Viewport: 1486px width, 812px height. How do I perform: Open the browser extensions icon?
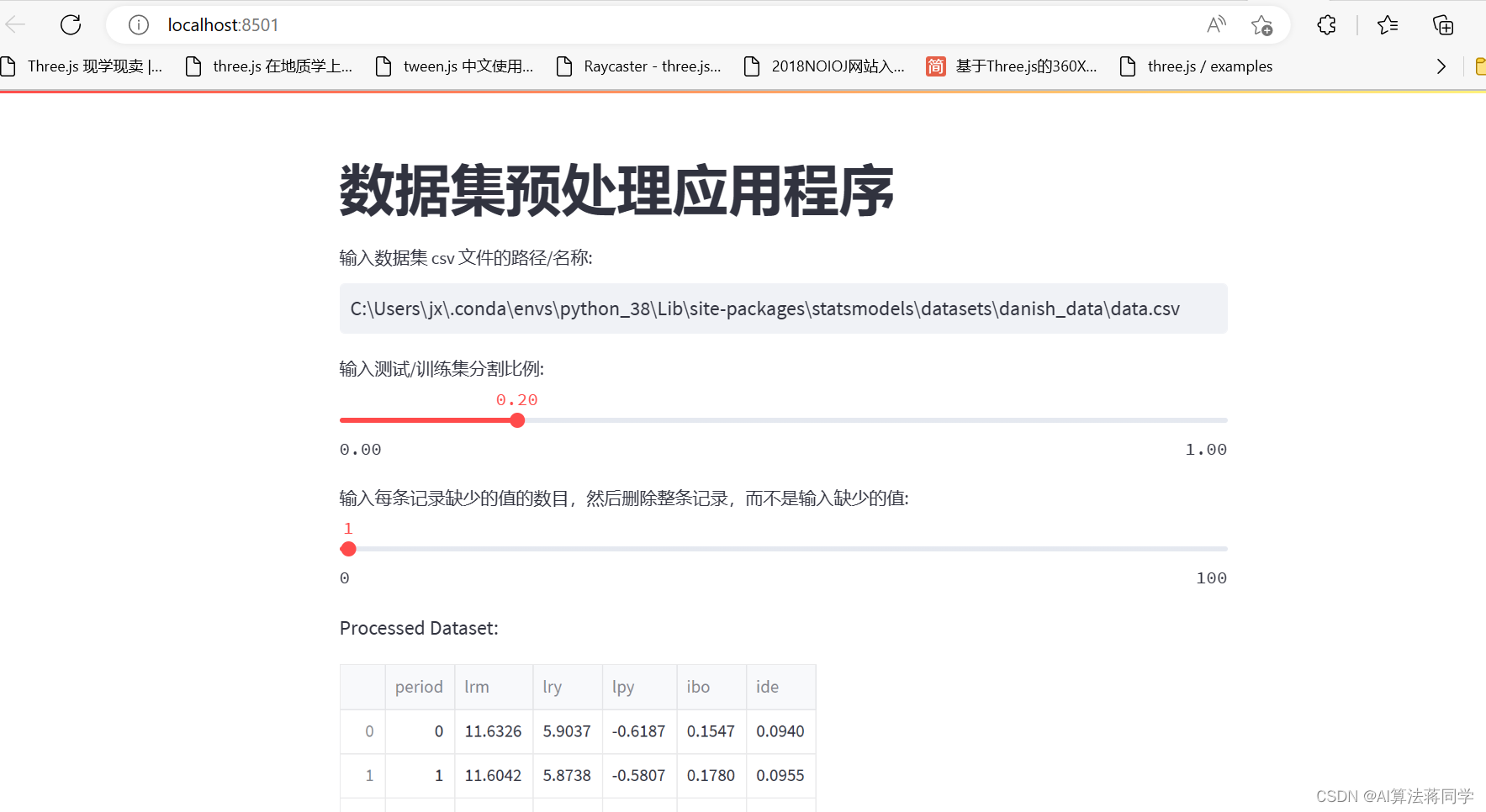tap(1326, 25)
